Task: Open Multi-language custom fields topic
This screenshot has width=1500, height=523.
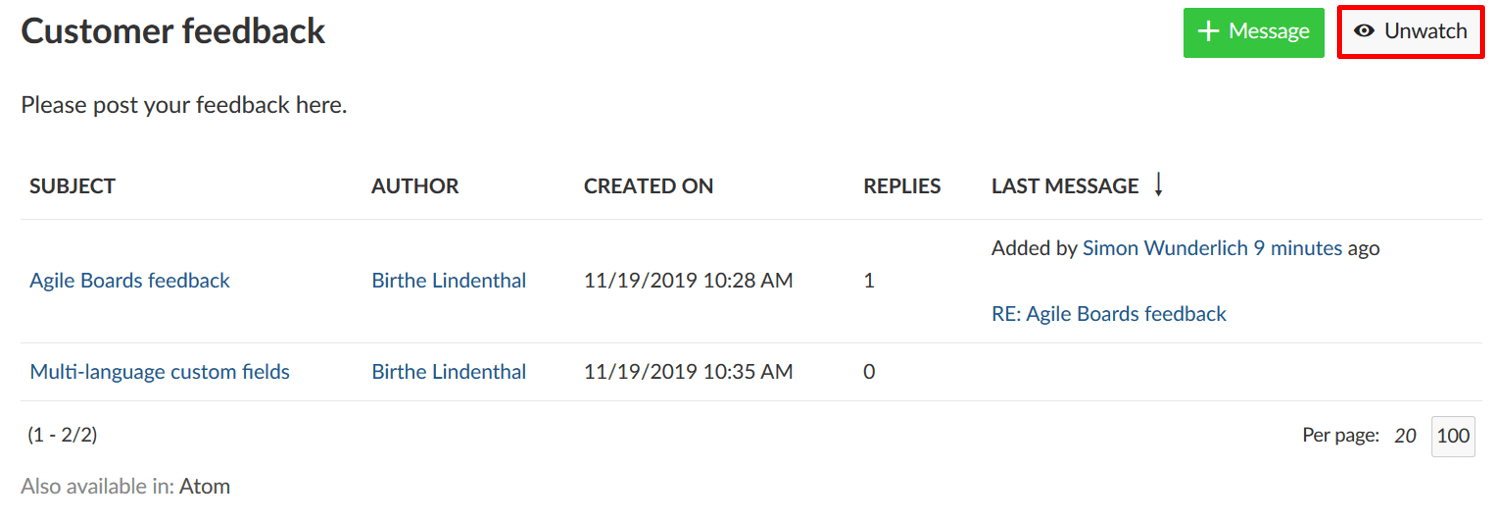Action: (160, 372)
